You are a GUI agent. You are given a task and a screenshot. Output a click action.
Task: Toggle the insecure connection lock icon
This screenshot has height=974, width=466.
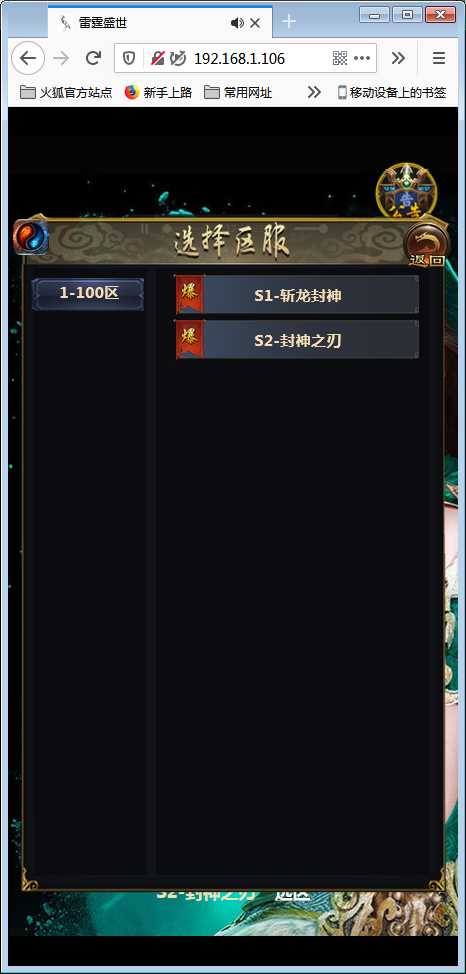tap(158, 58)
